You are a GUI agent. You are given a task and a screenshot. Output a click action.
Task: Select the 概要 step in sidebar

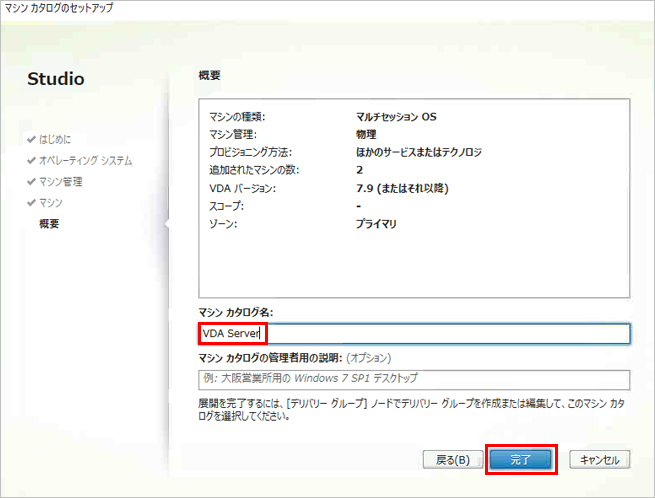pos(48,224)
